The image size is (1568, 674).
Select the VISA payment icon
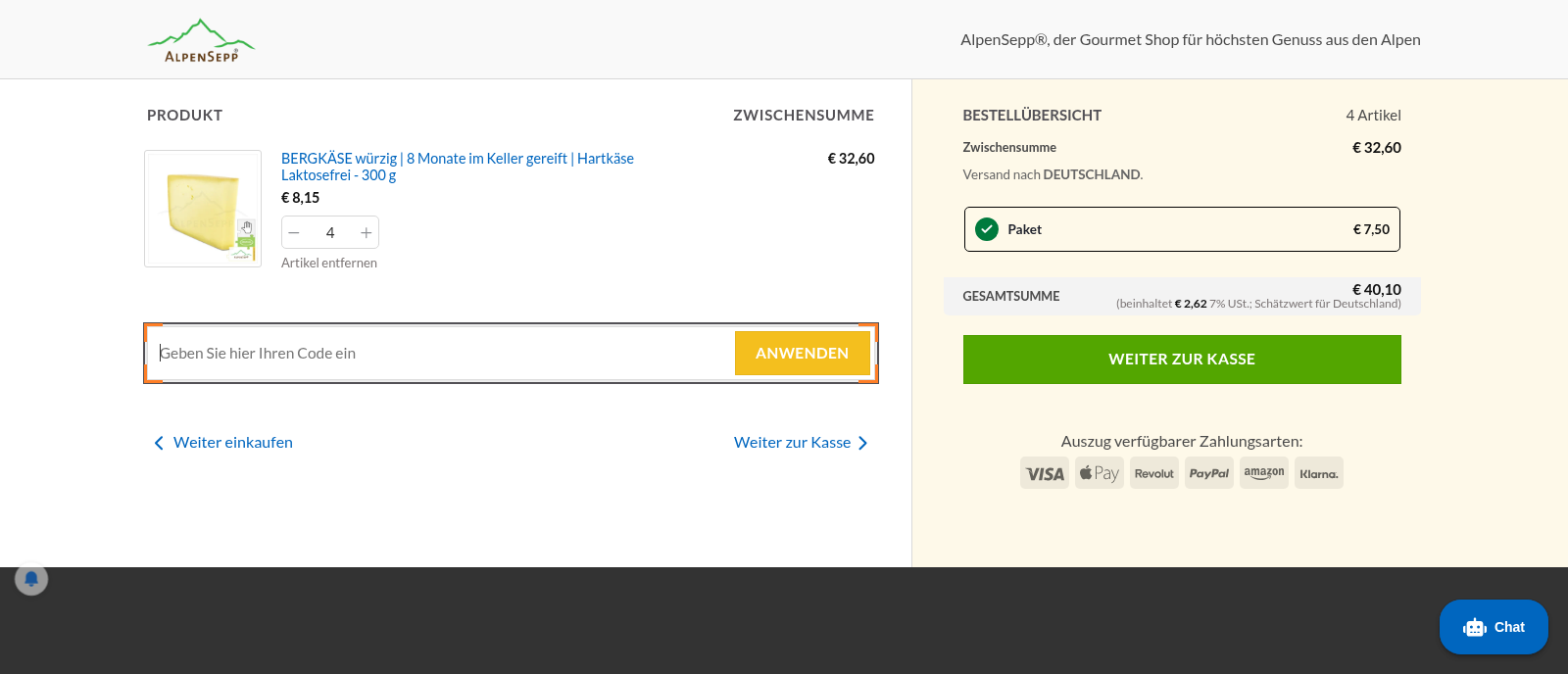tap(1045, 473)
